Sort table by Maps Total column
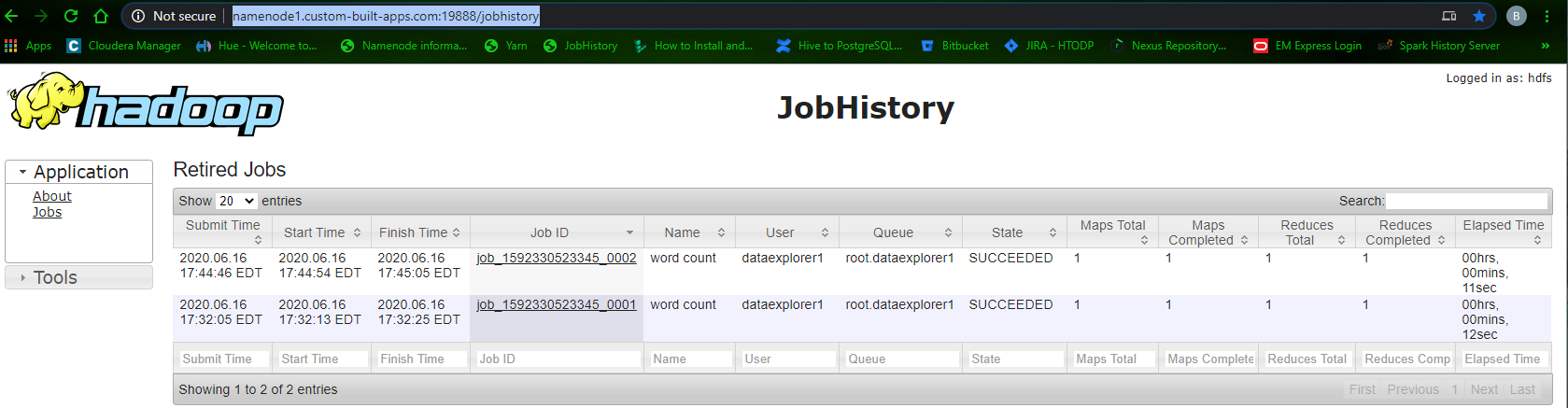Viewport: 1568px width, 408px height. 1112,232
